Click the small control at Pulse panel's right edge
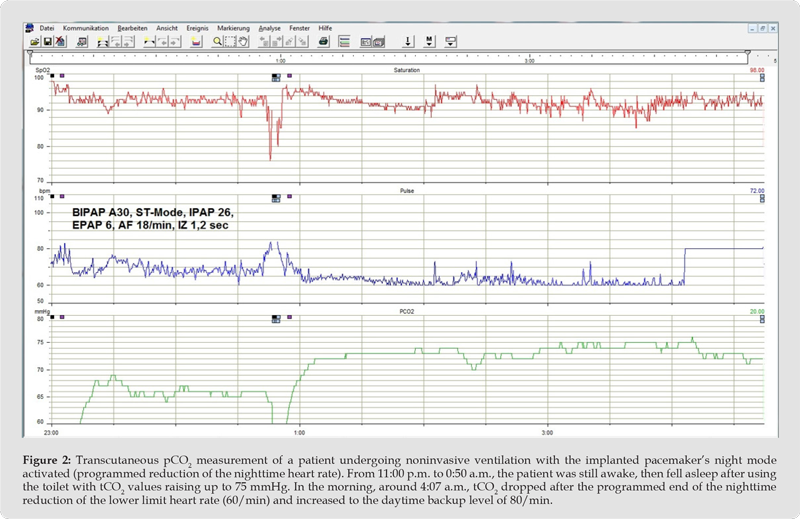Screen dimensions: 800x519 click(762, 199)
